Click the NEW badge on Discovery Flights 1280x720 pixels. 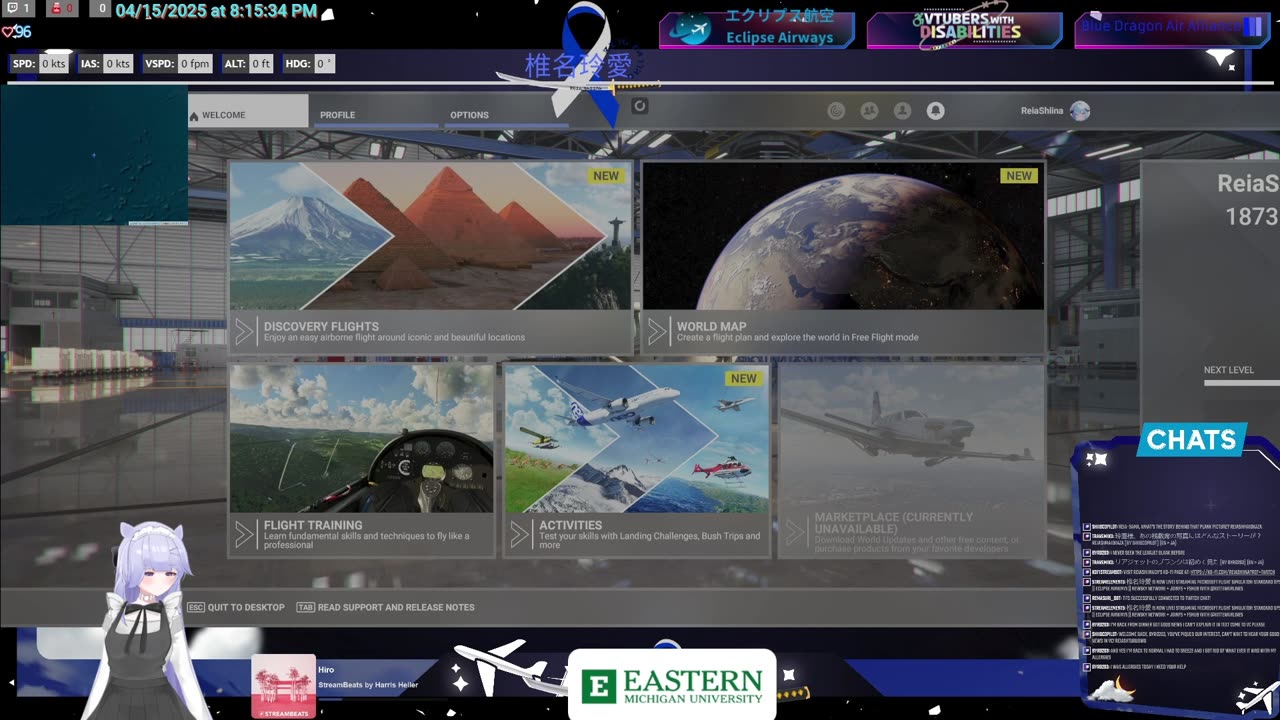tap(606, 176)
